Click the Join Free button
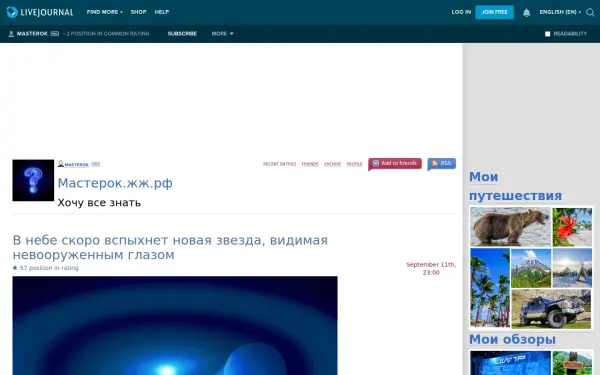This screenshot has height=375, width=600. pyautogui.click(x=494, y=12)
